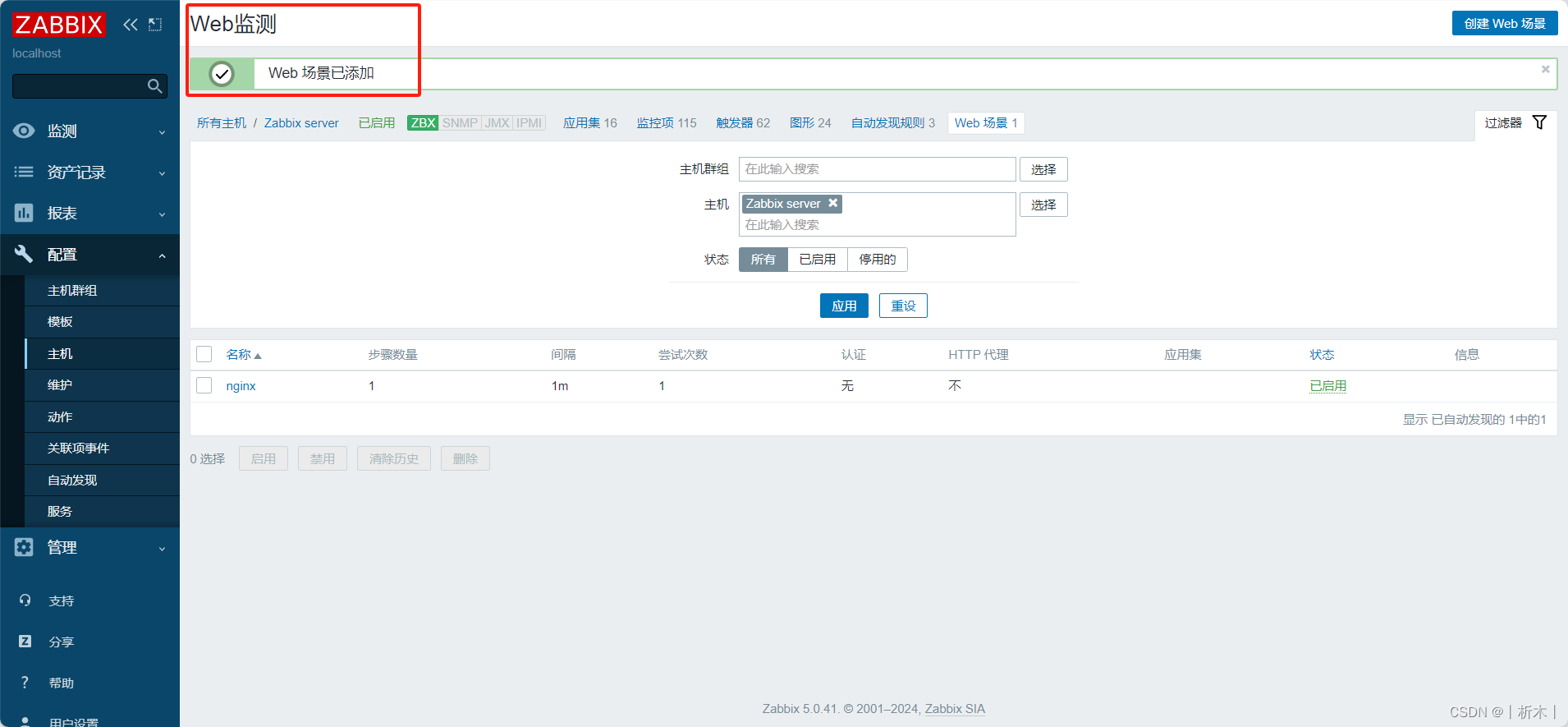
Task: Toggle the sidebar hide (kiosk) icon
Action: (155, 25)
